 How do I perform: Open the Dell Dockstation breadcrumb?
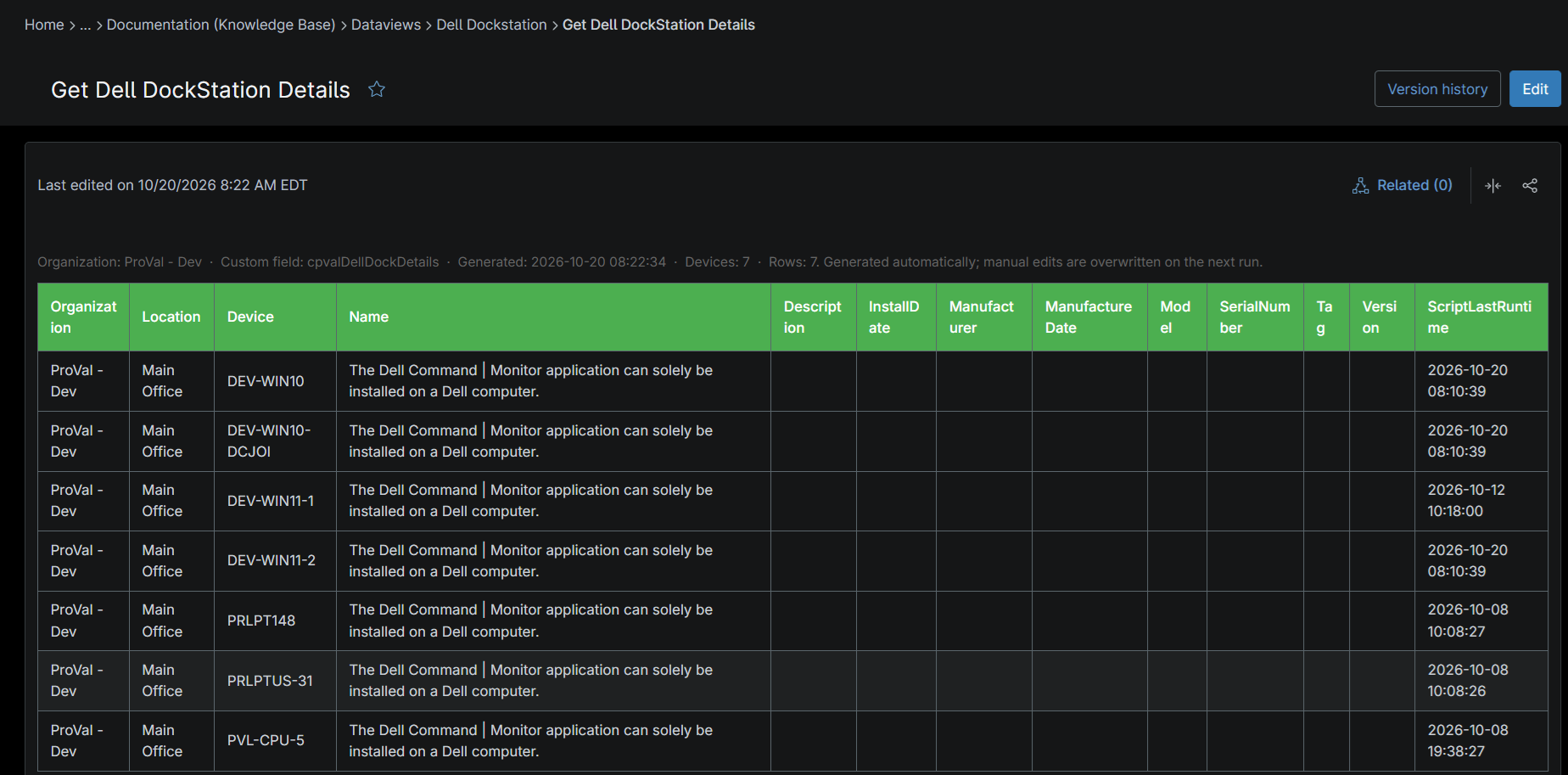(x=492, y=25)
